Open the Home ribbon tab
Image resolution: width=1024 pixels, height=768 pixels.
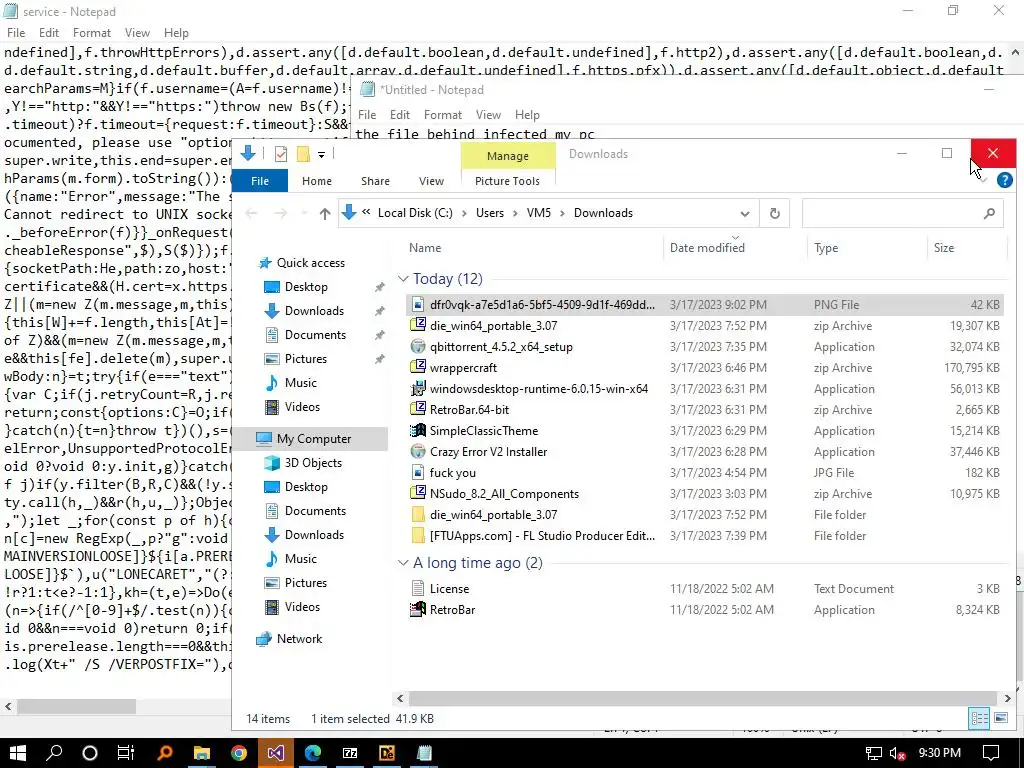pyautogui.click(x=317, y=181)
